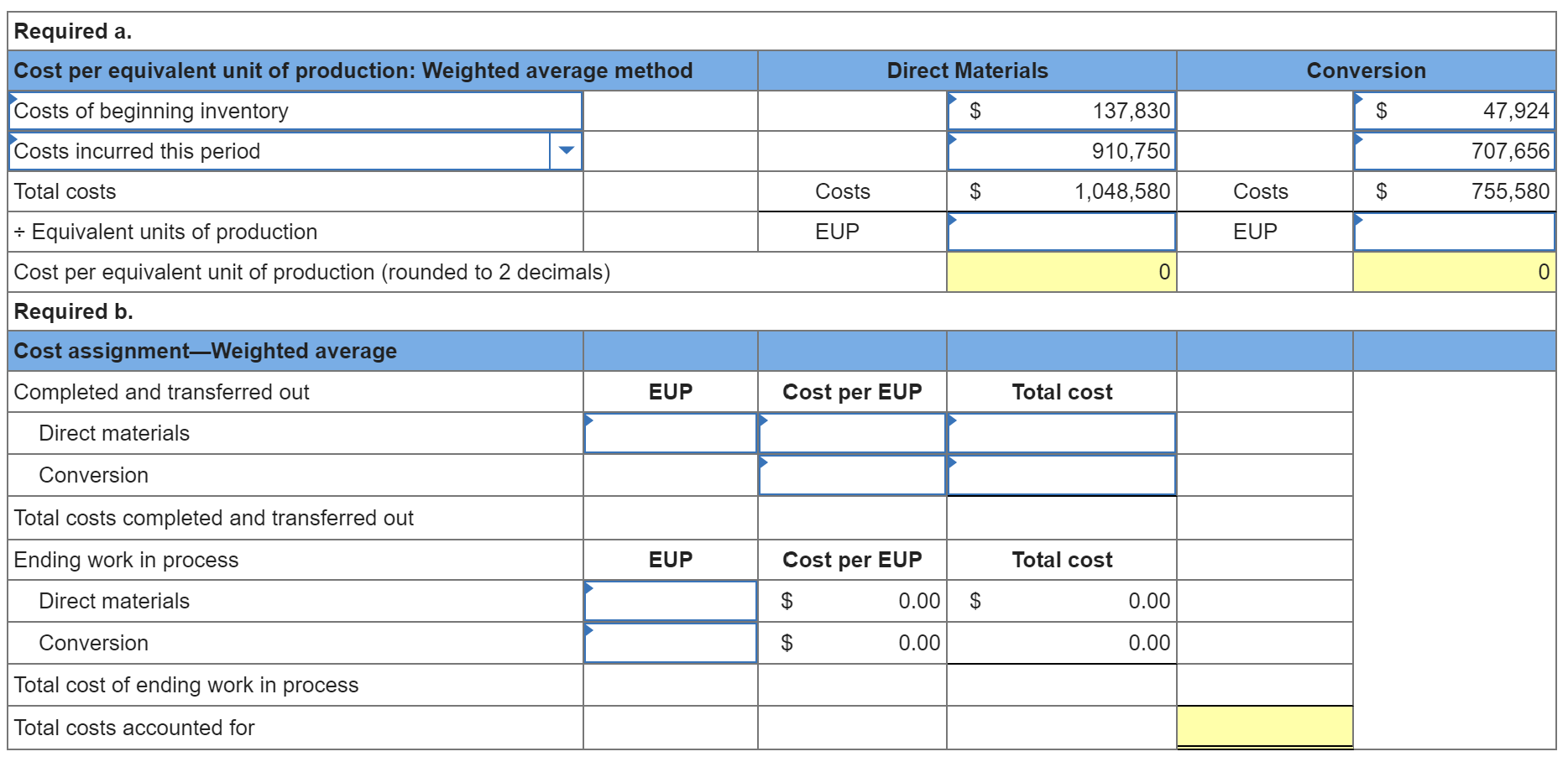Select ending WIP Direct materials total cost 0.00
The width and height of the screenshot is (1568, 762).
click(x=1149, y=601)
